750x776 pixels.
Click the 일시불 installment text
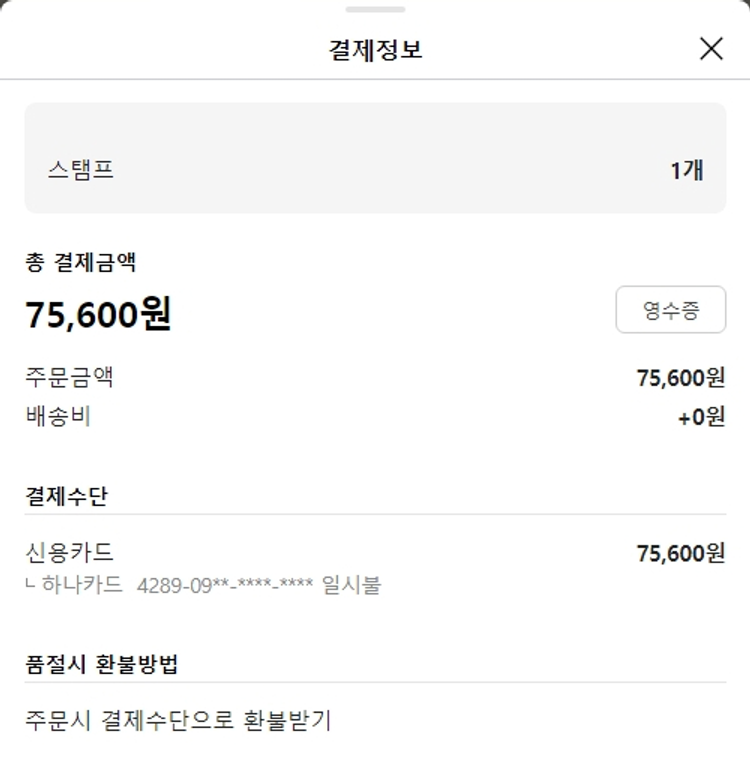[x=352, y=585]
